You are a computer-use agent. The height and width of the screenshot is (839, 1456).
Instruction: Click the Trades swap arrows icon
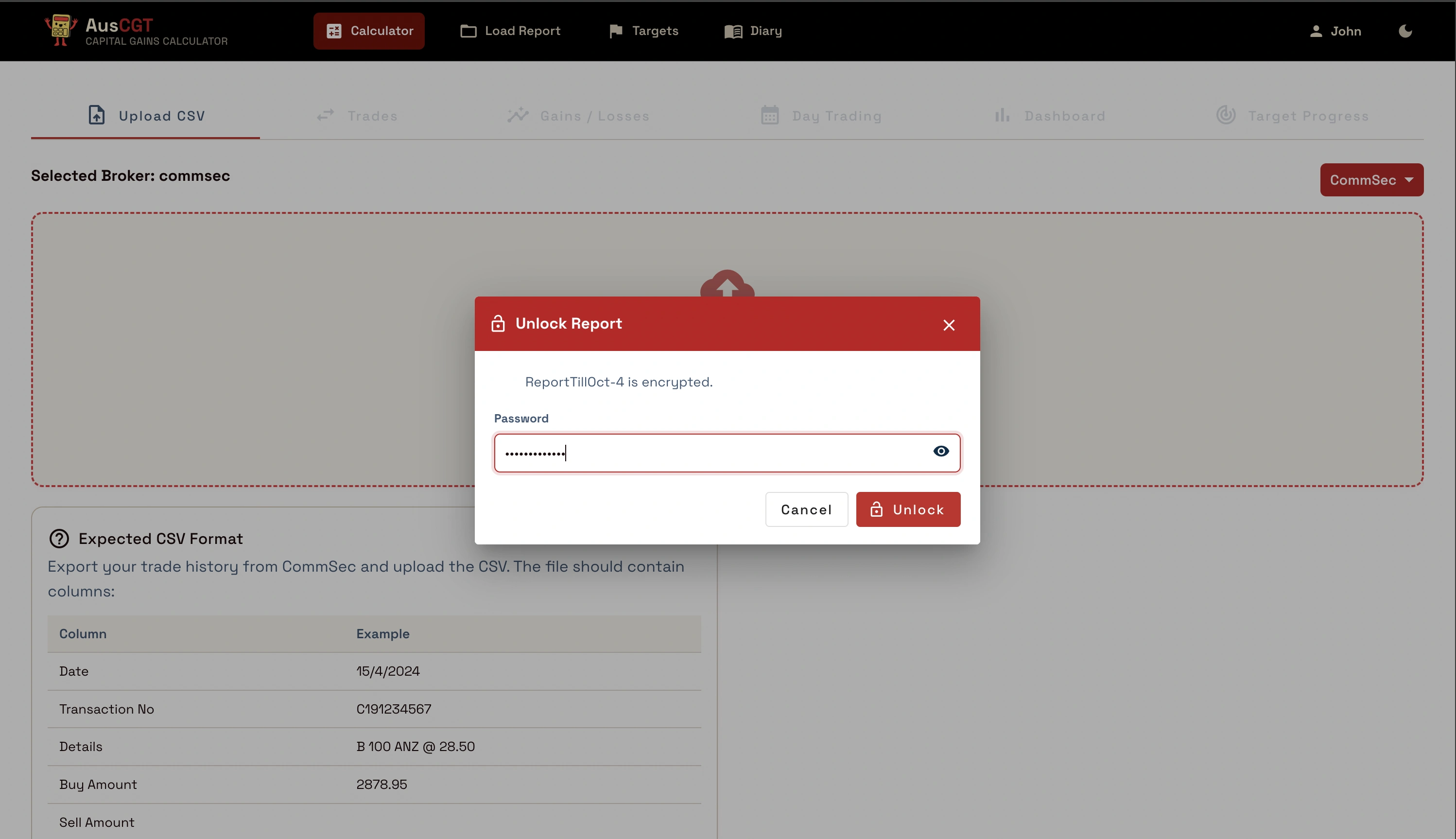(x=326, y=115)
